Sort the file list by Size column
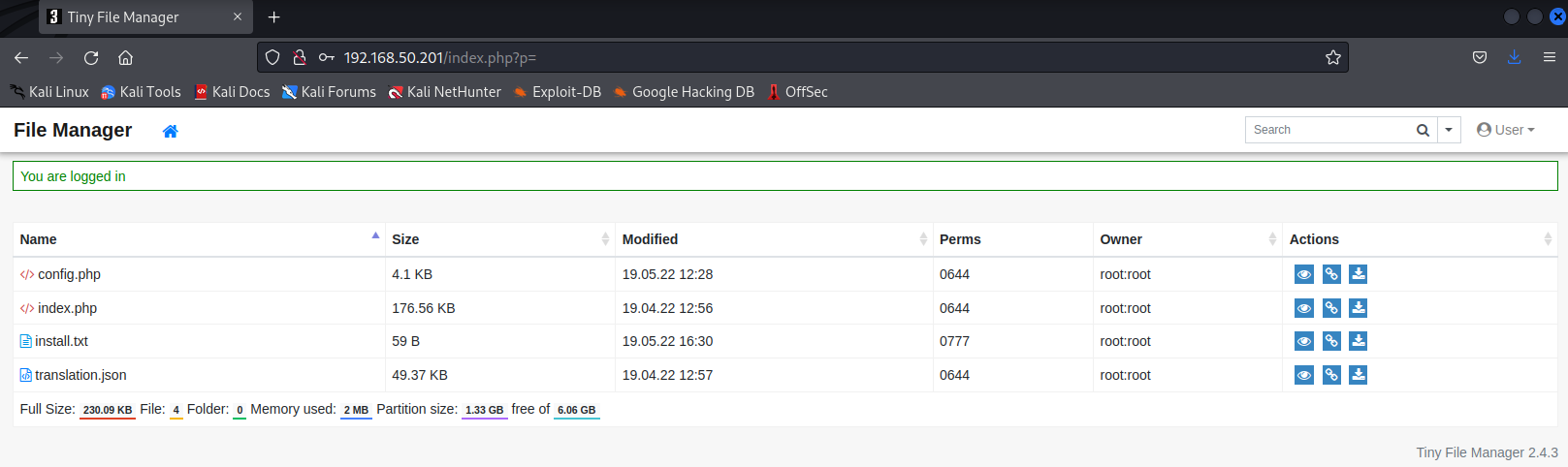The height and width of the screenshot is (467, 1568). pyautogui.click(x=405, y=239)
